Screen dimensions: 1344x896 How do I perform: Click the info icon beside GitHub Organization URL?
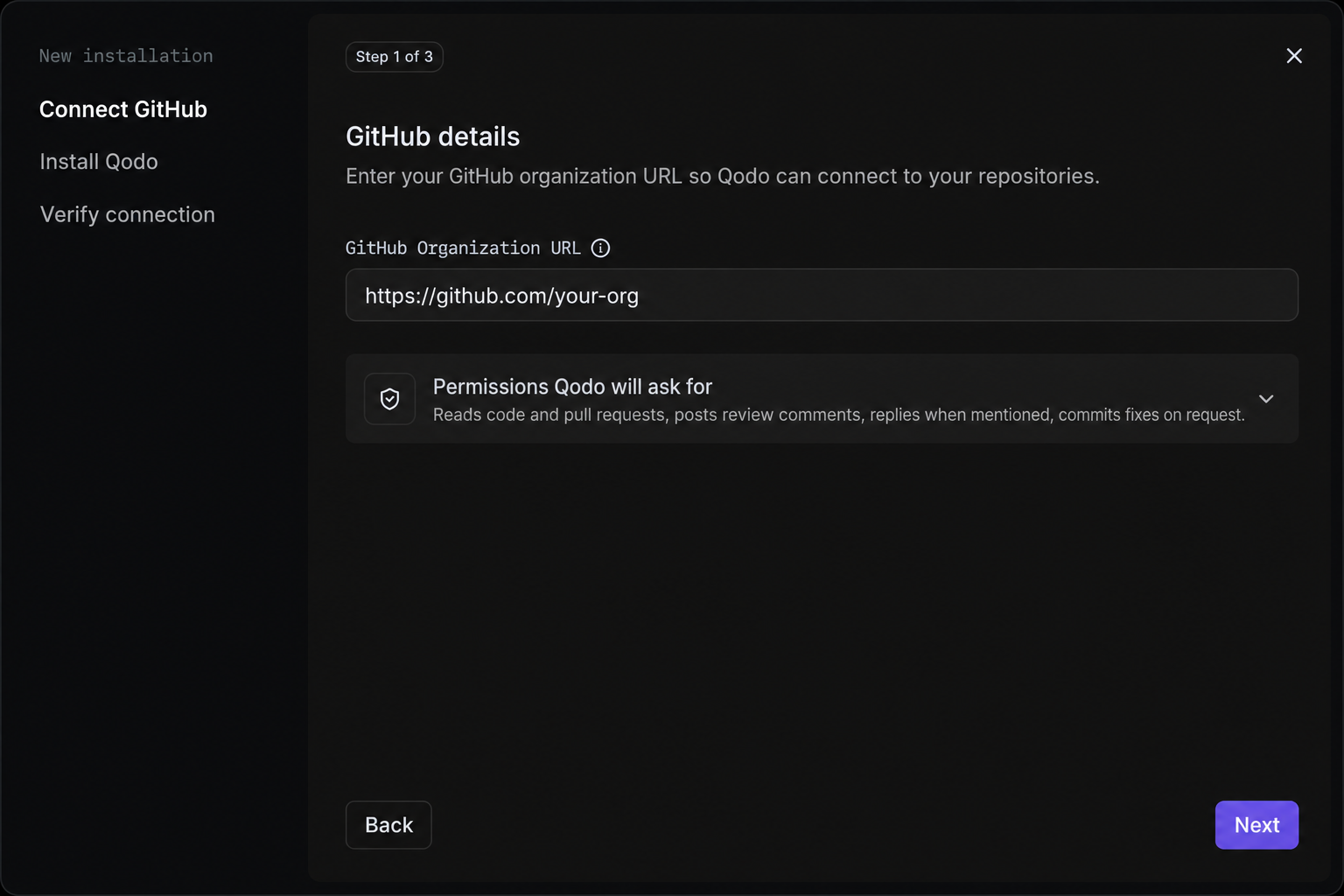click(600, 248)
